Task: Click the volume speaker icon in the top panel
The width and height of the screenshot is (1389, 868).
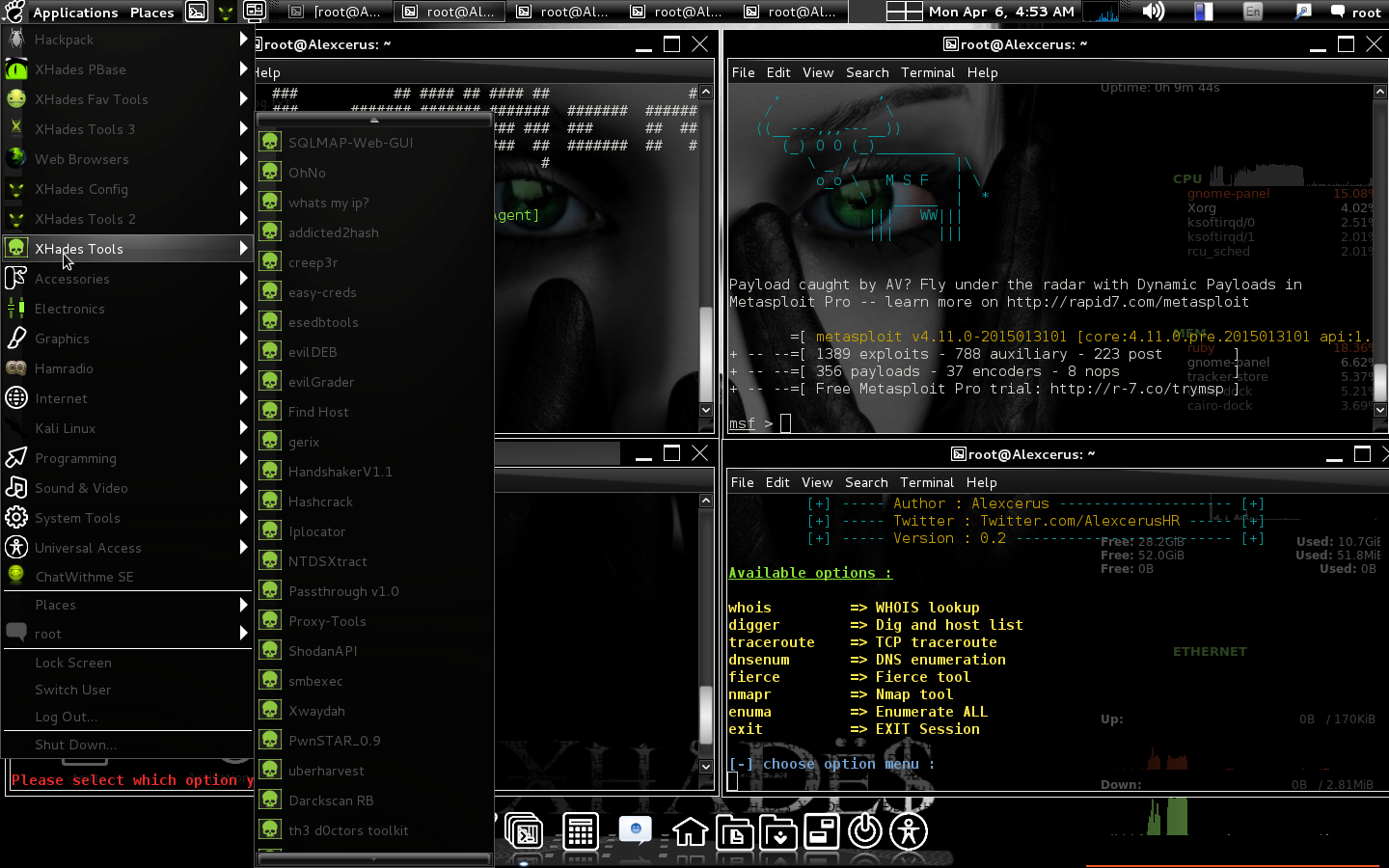Action: (1153, 12)
